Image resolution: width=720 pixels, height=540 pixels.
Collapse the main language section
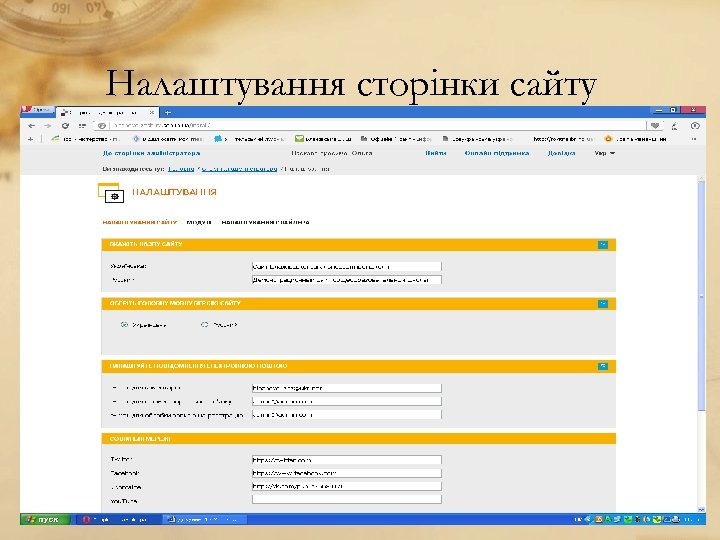(x=603, y=304)
